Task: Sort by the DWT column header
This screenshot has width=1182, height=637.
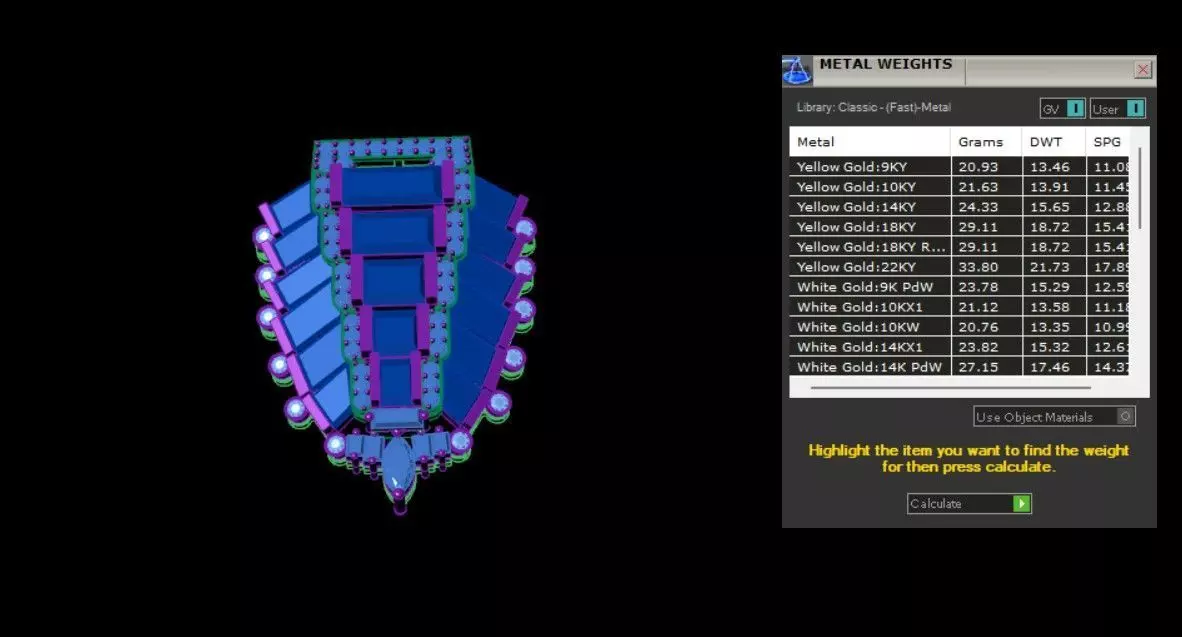Action: [1053, 142]
